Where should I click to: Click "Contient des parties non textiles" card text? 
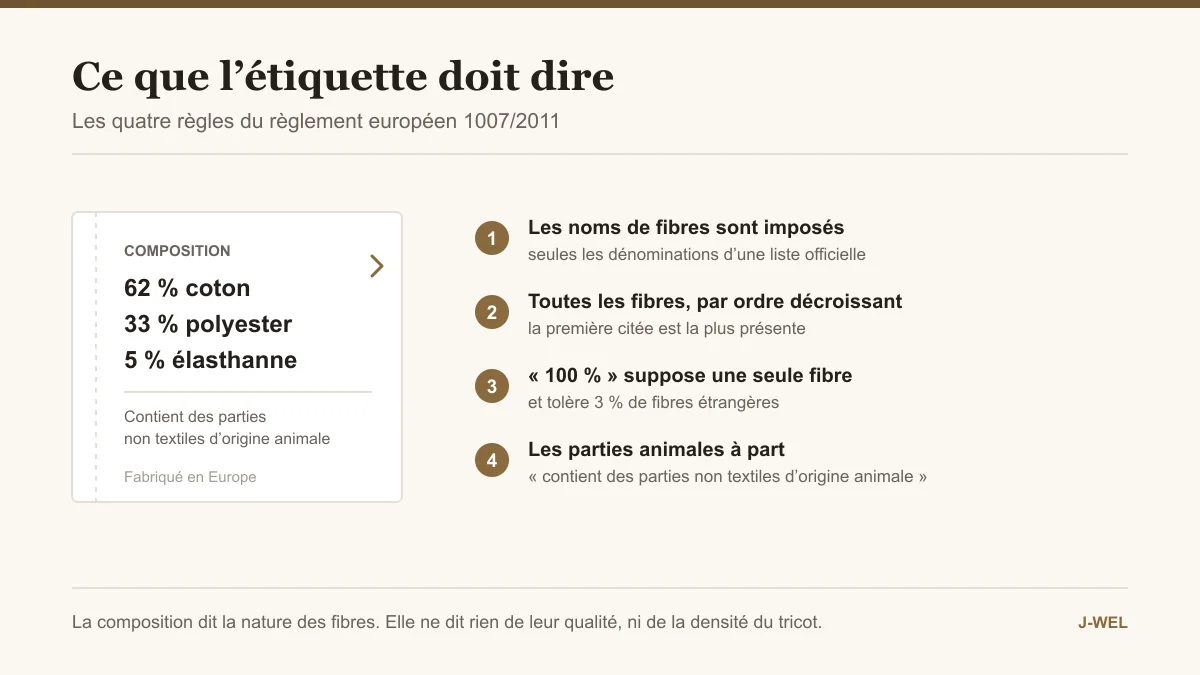(227, 428)
